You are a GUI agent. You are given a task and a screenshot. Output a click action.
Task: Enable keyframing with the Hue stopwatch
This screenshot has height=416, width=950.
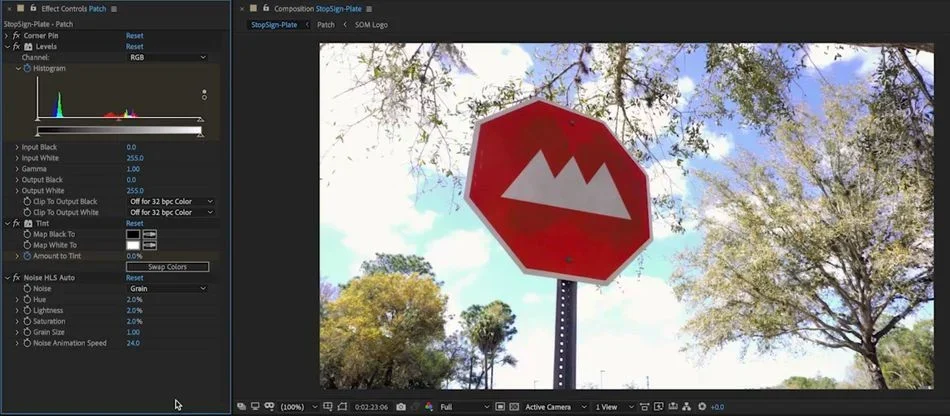(x=27, y=300)
